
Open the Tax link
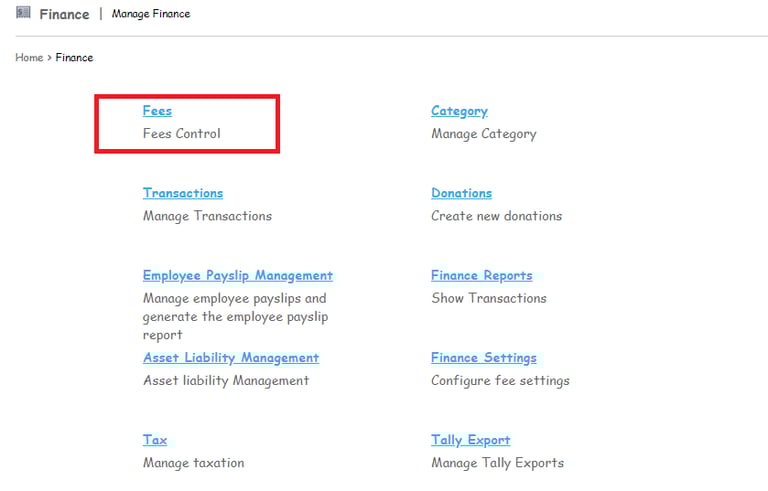click(x=155, y=440)
